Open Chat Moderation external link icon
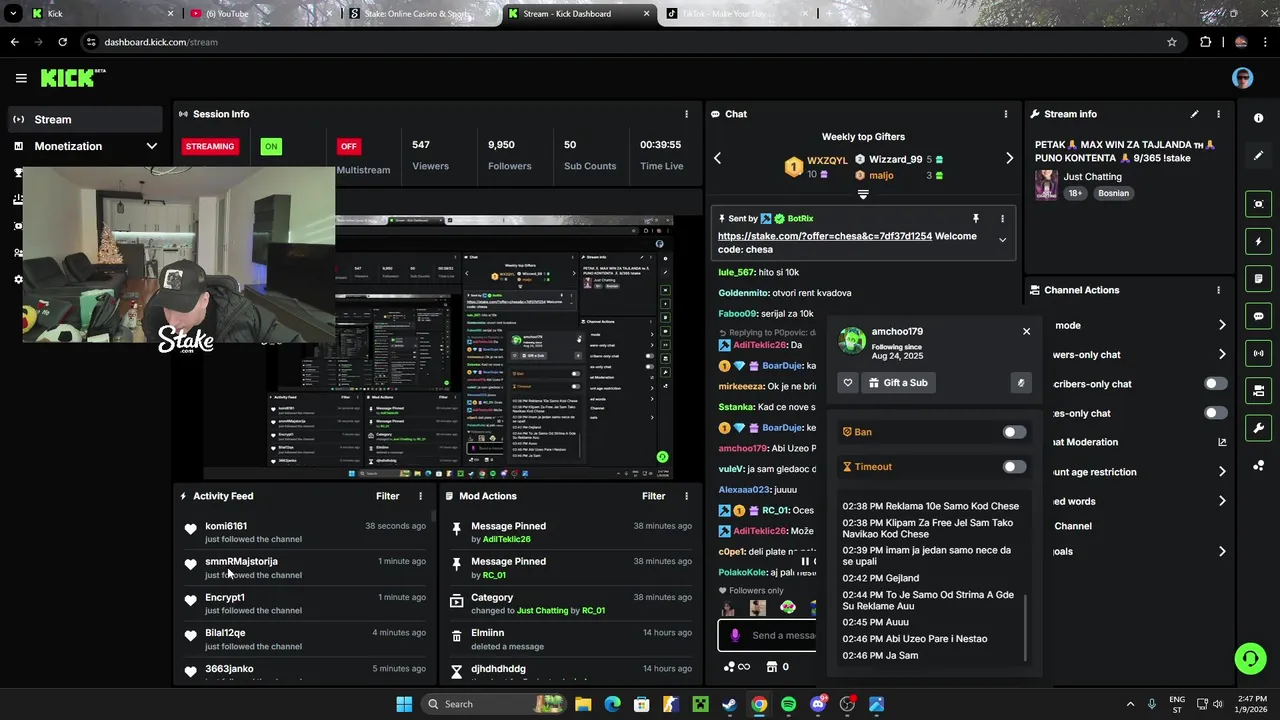 (1221, 442)
